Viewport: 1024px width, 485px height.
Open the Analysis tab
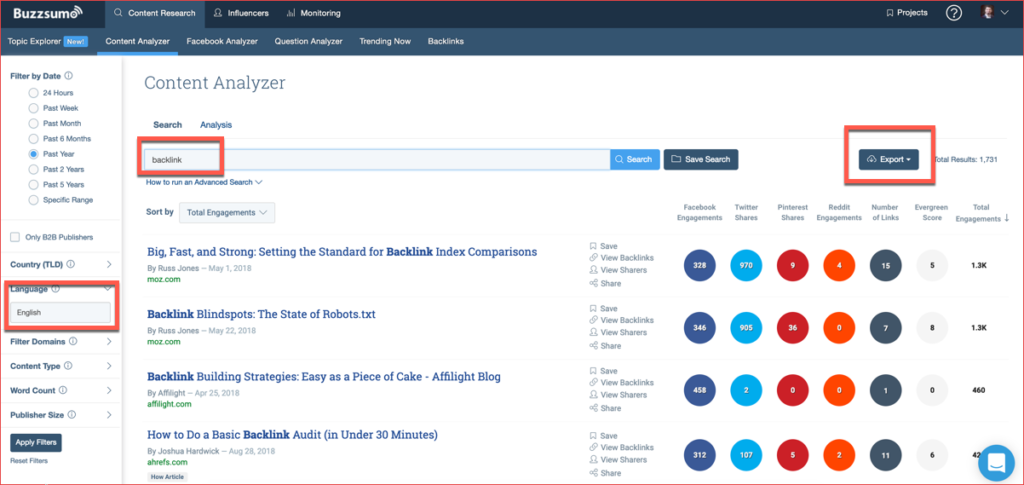click(216, 125)
